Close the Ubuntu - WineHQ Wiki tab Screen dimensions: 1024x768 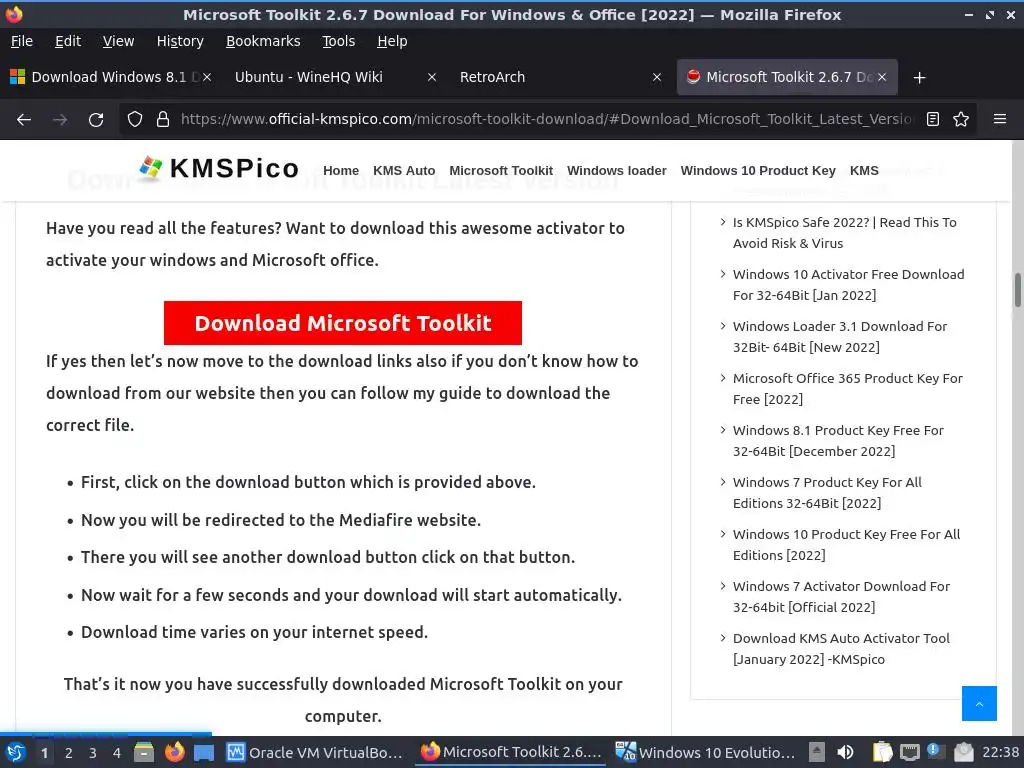click(x=432, y=77)
